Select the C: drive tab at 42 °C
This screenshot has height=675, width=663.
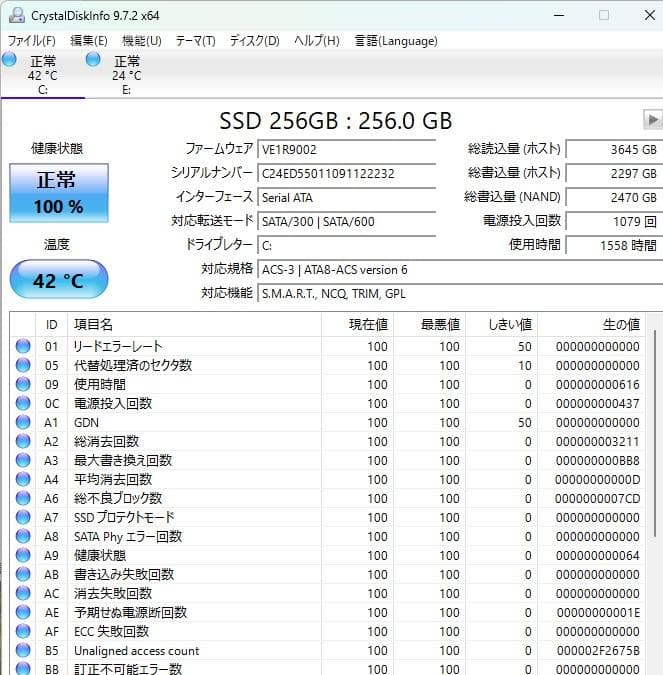43,74
